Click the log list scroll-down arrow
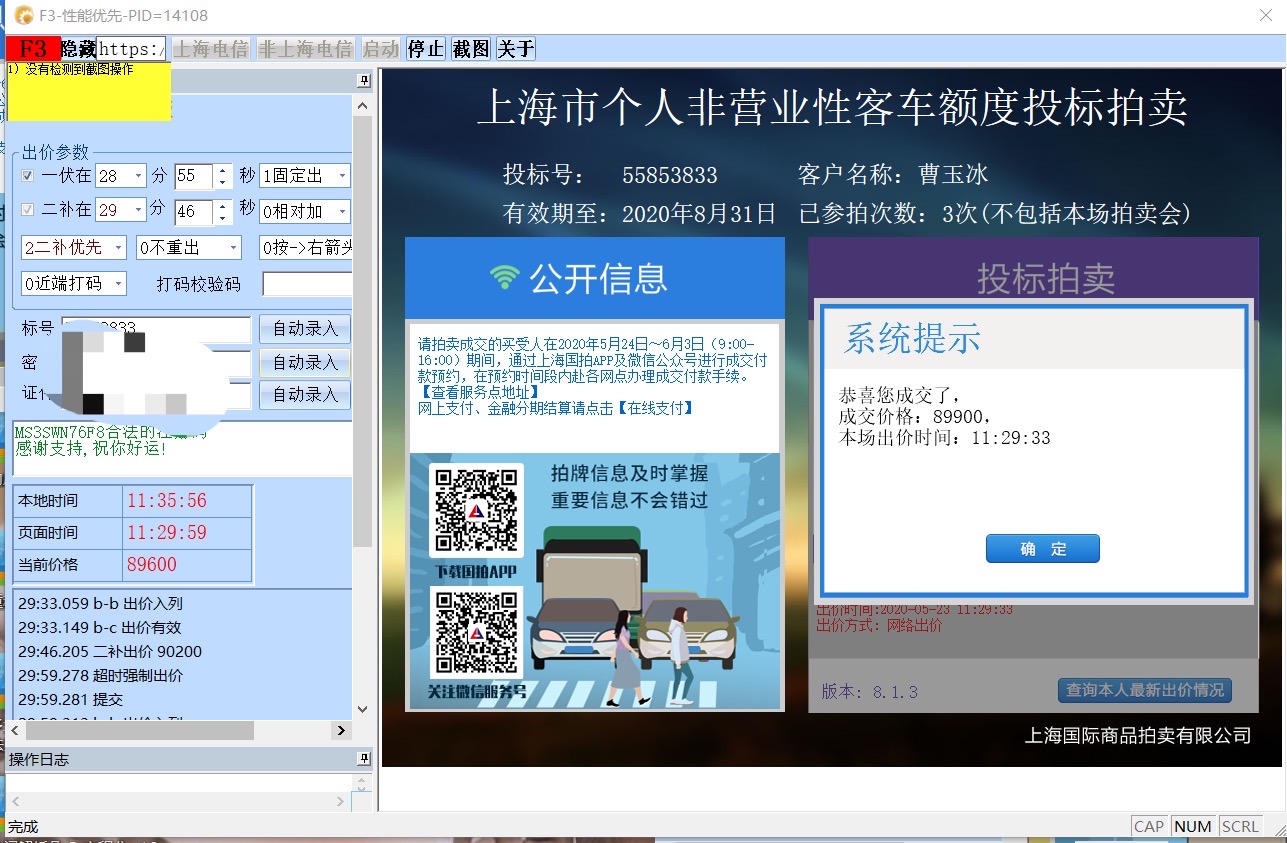Viewport: 1287px width, 843px height. pyautogui.click(x=363, y=709)
